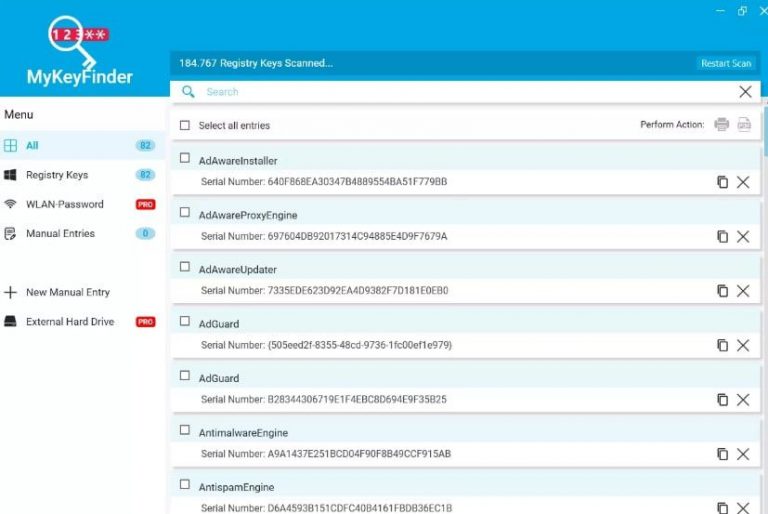Remove the AdAwareProxyEngine entry
Viewport: 768px width, 514px height.
(743, 236)
